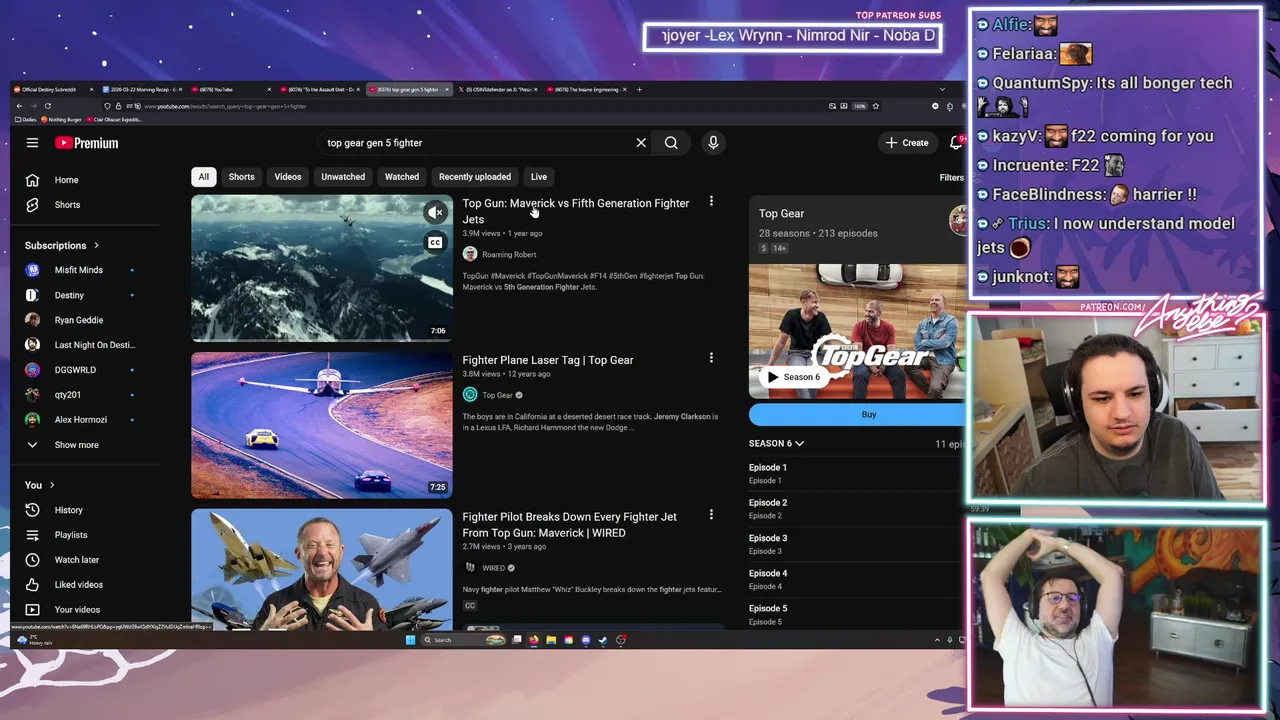Image resolution: width=1280 pixels, height=720 pixels.
Task: Expand the You section chevron
Action: click(52, 485)
